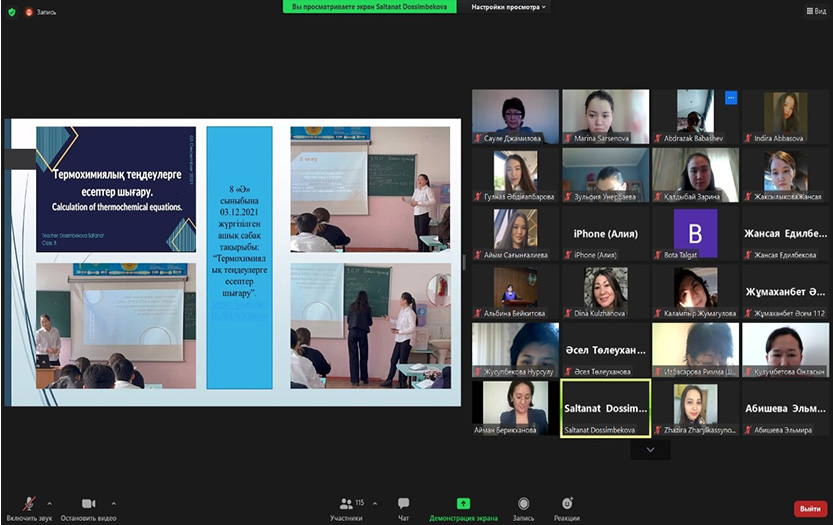Click the green screen-viewing notification banner
833x525 pixels.
tap(369, 7)
